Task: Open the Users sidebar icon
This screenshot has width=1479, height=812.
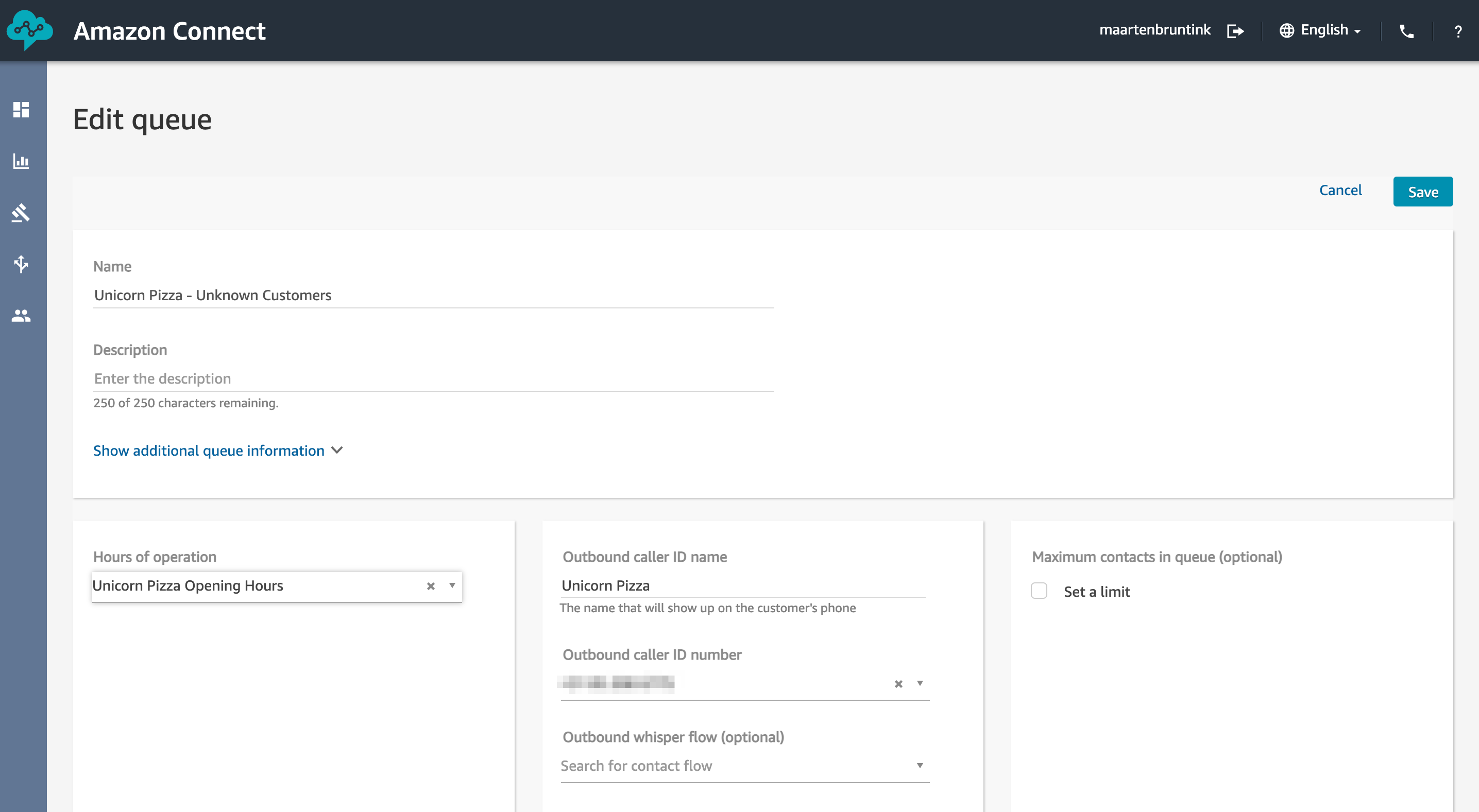Action: click(x=21, y=316)
